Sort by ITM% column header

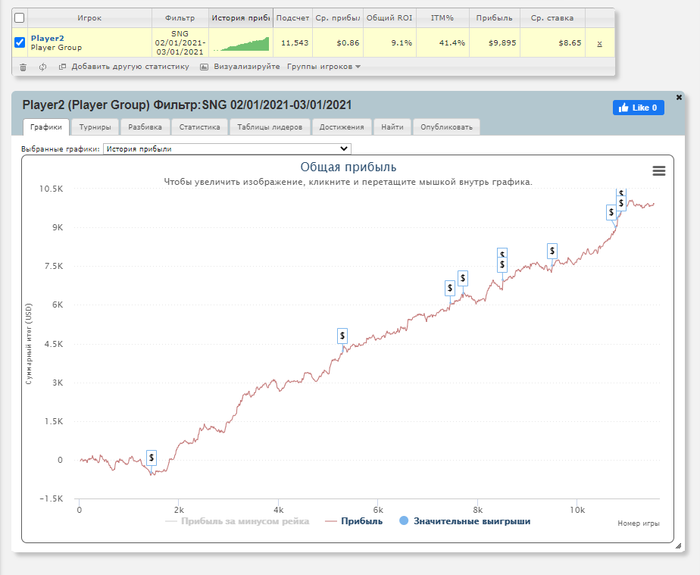click(442, 18)
